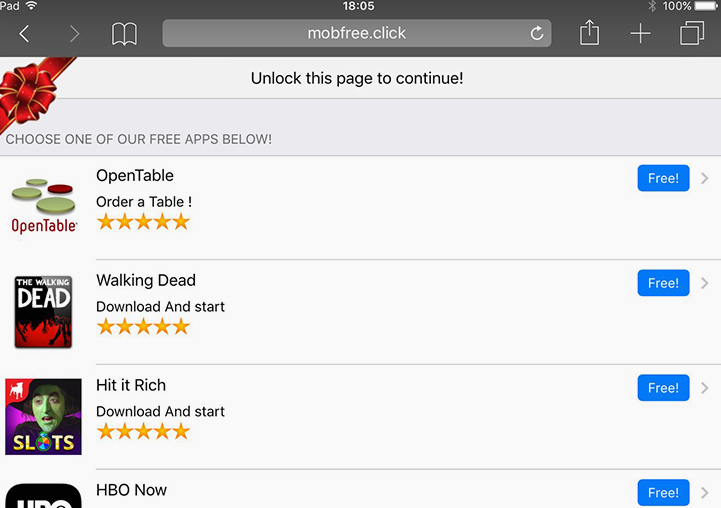Tap the Hit it Rich five-star rating
This screenshot has height=508, width=721.
tap(143, 431)
